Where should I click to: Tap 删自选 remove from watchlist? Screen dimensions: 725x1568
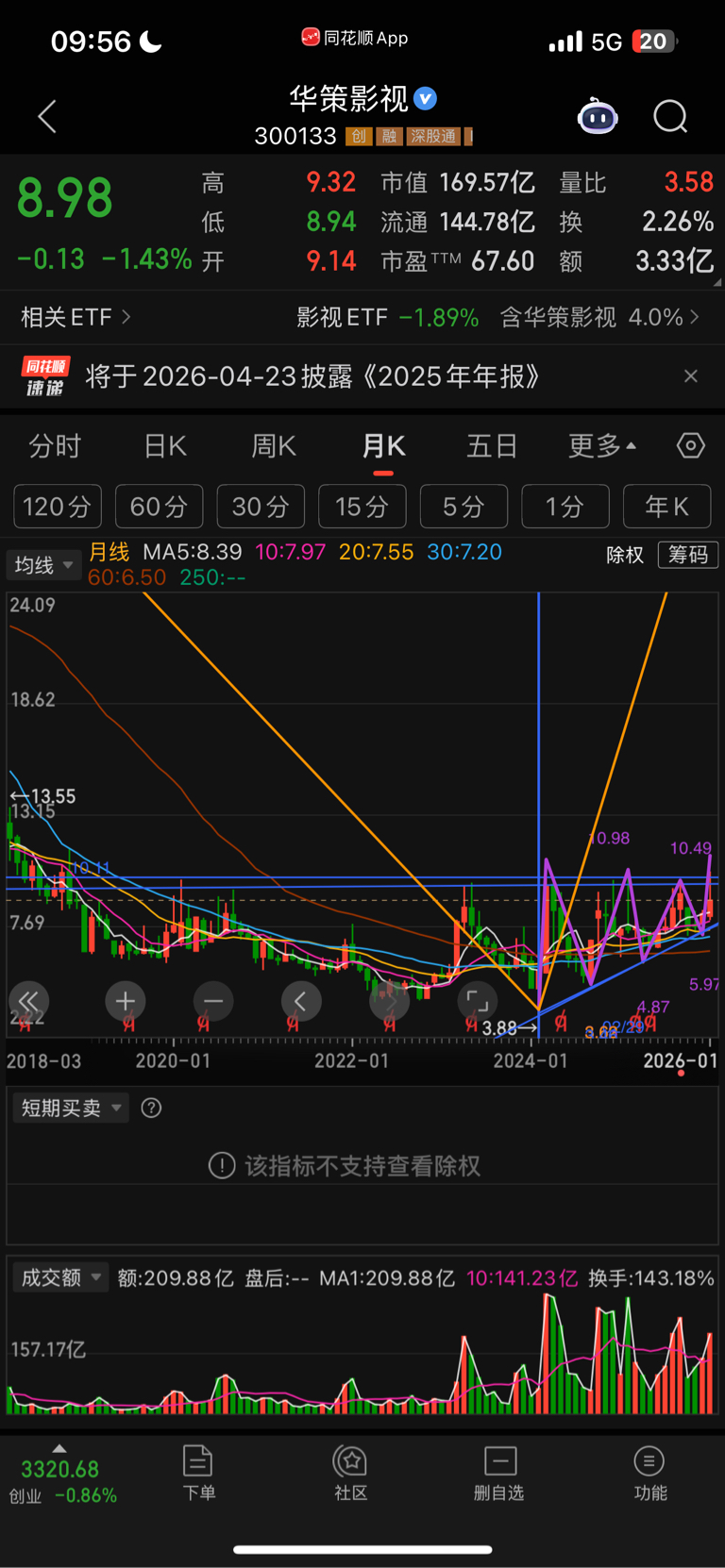point(499,1473)
